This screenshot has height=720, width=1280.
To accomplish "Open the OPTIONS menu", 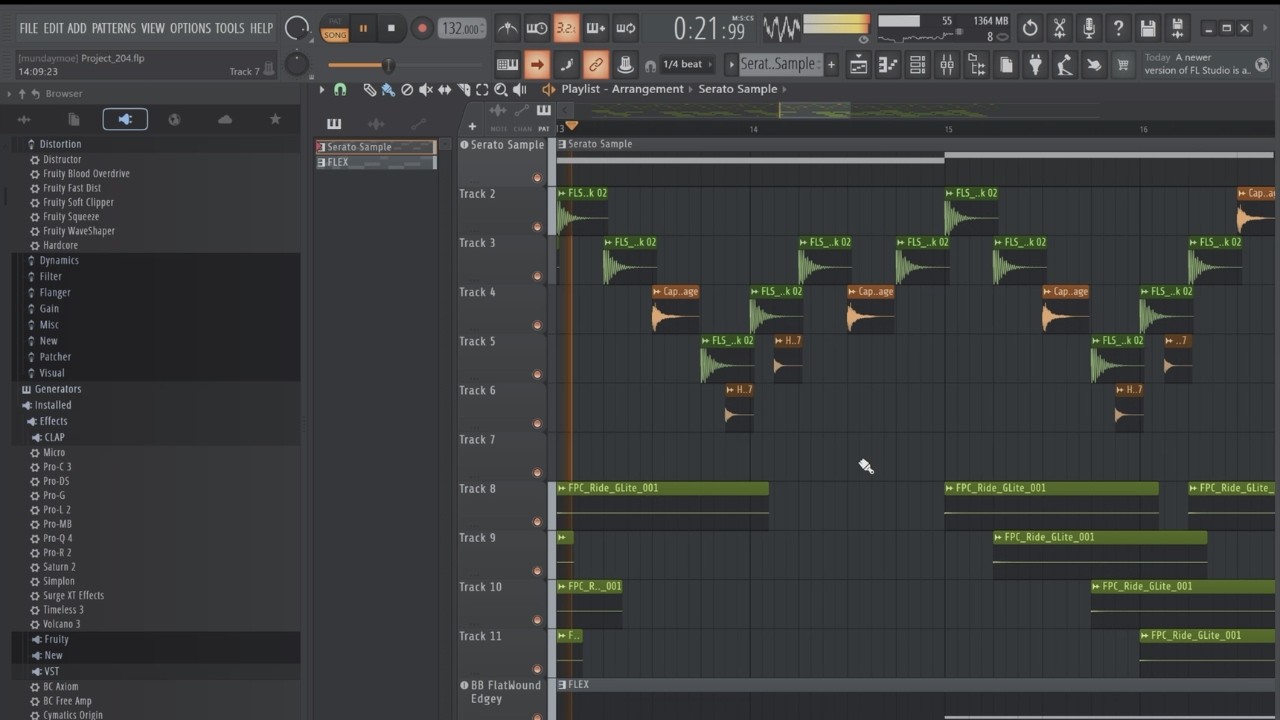I will coord(190,28).
